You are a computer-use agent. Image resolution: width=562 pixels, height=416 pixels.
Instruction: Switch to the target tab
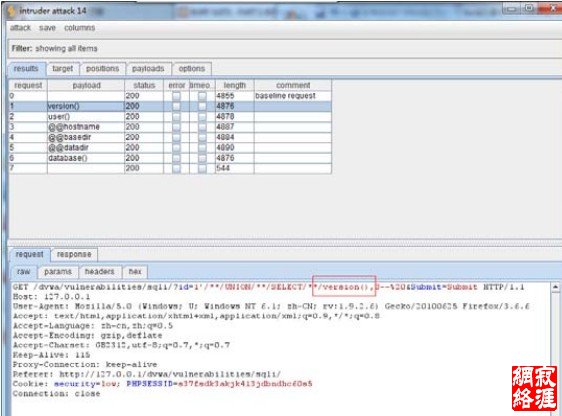[62, 69]
